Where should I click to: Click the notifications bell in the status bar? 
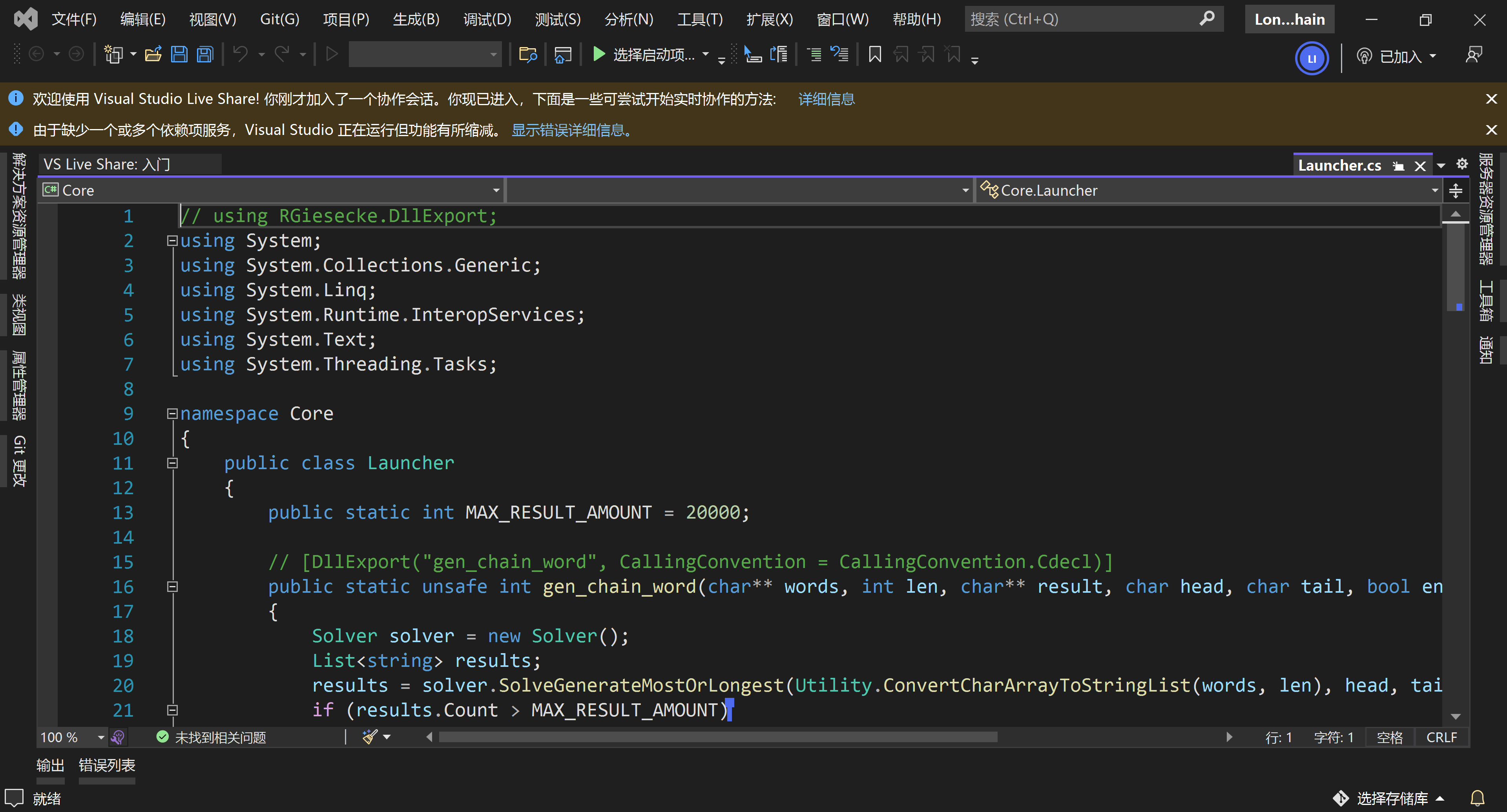1477,798
